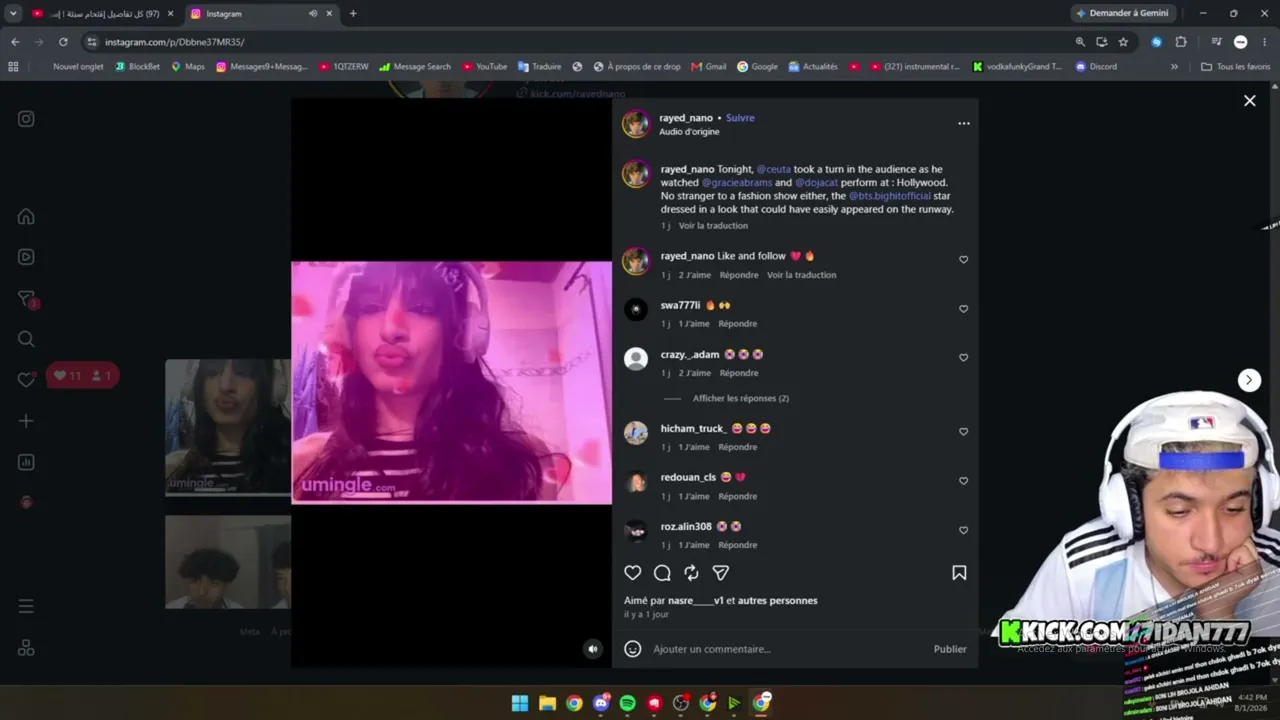Reload the Instagram page
Image resolution: width=1280 pixels, height=720 pixels.
click(63, 42)
